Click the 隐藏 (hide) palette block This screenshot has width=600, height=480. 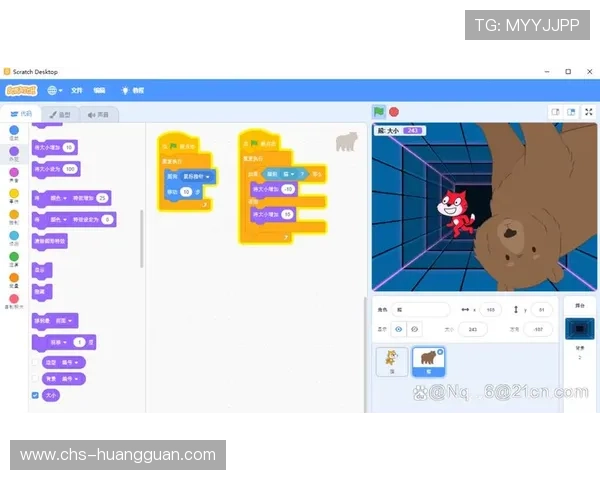[42, 292]
